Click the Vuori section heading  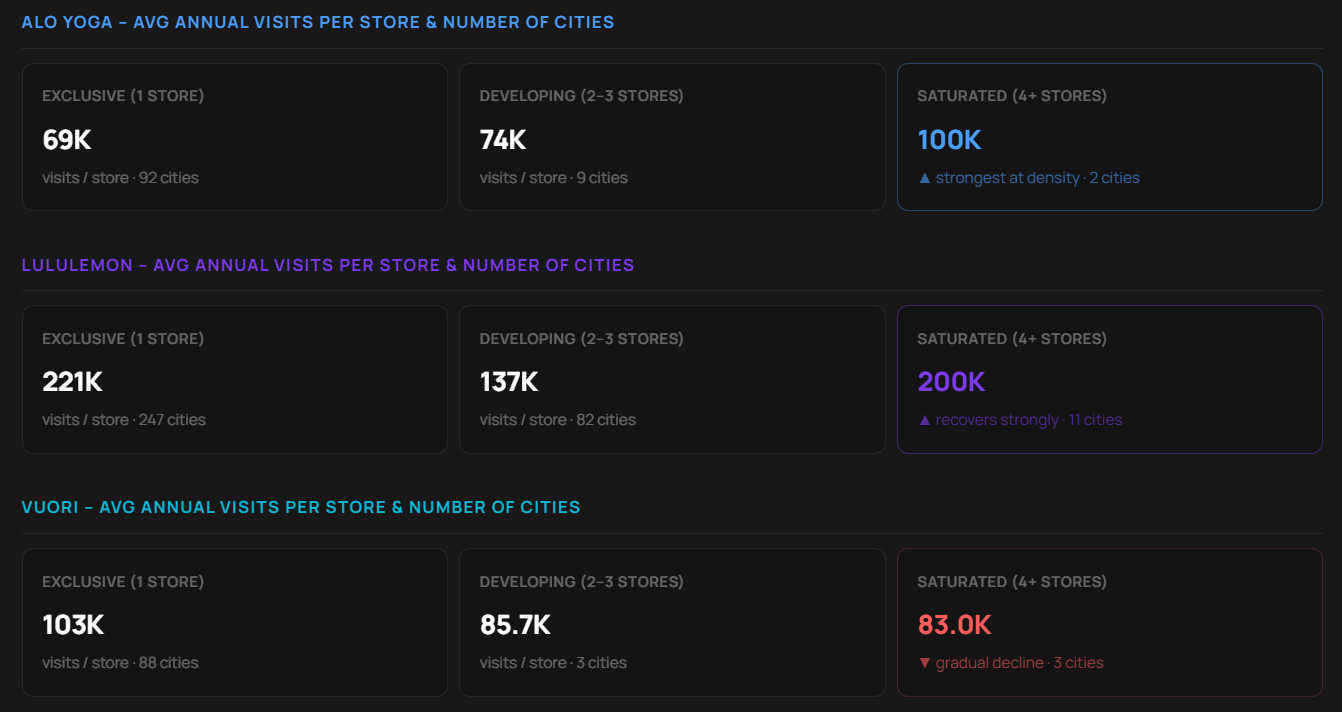301,507
